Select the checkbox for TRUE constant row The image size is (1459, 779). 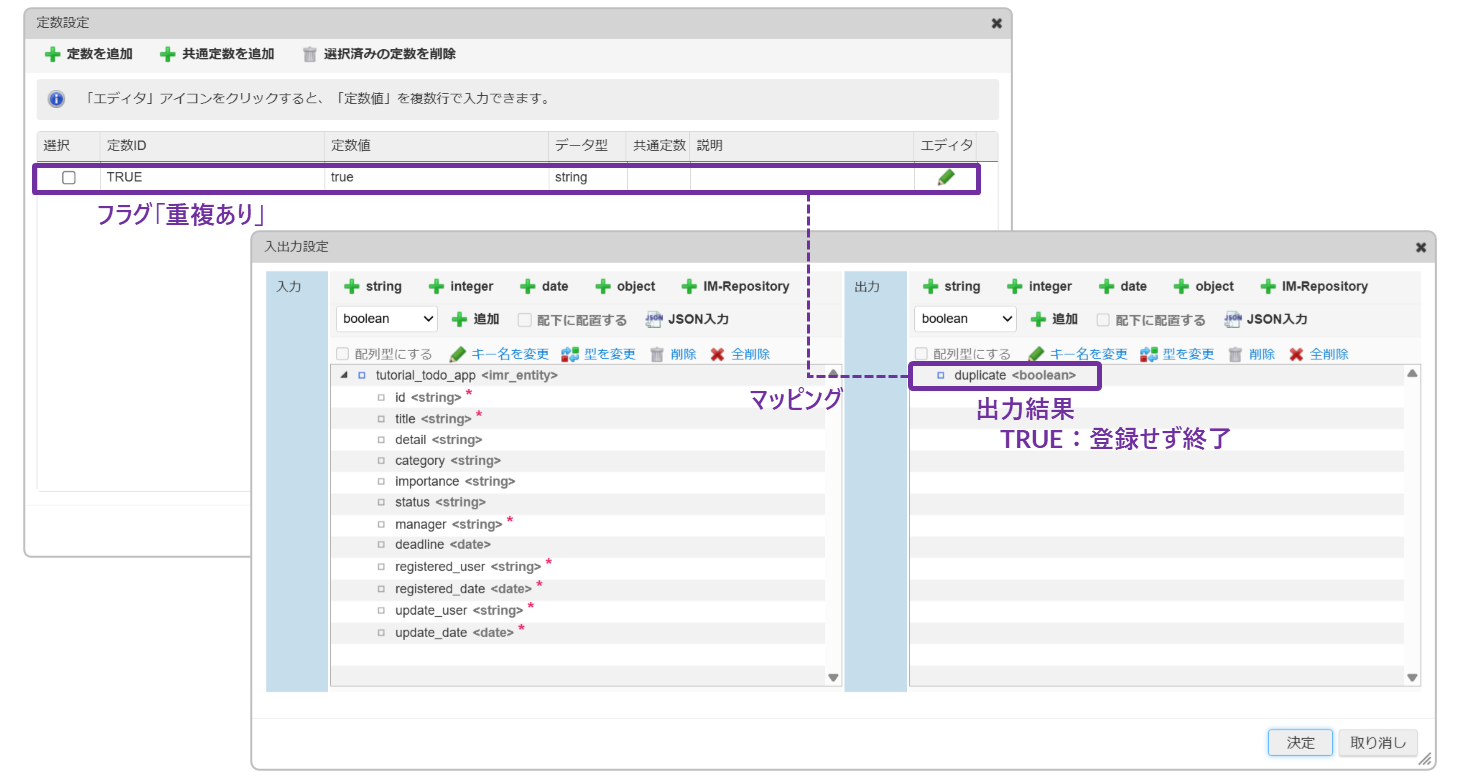69,177
